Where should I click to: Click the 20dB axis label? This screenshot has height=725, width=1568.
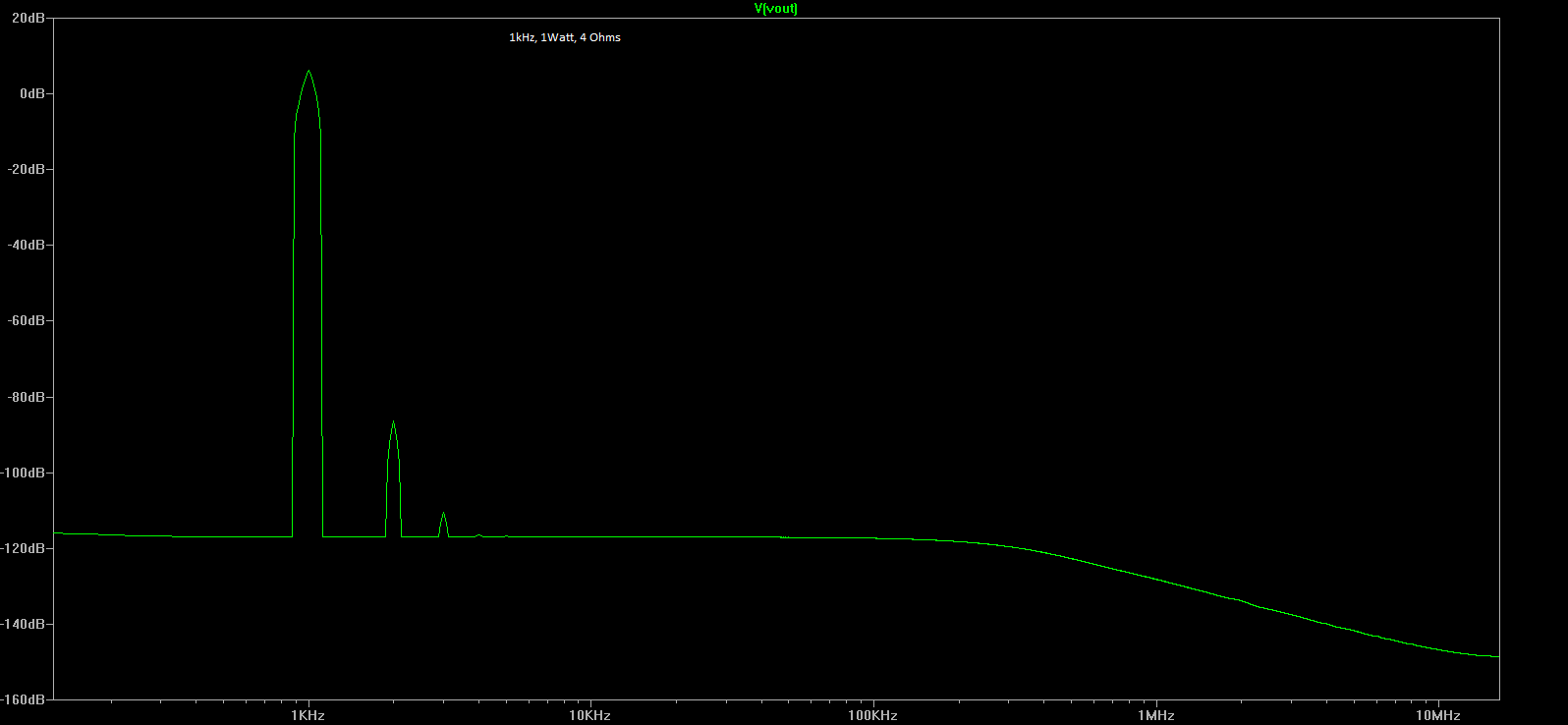coord(28,18)
